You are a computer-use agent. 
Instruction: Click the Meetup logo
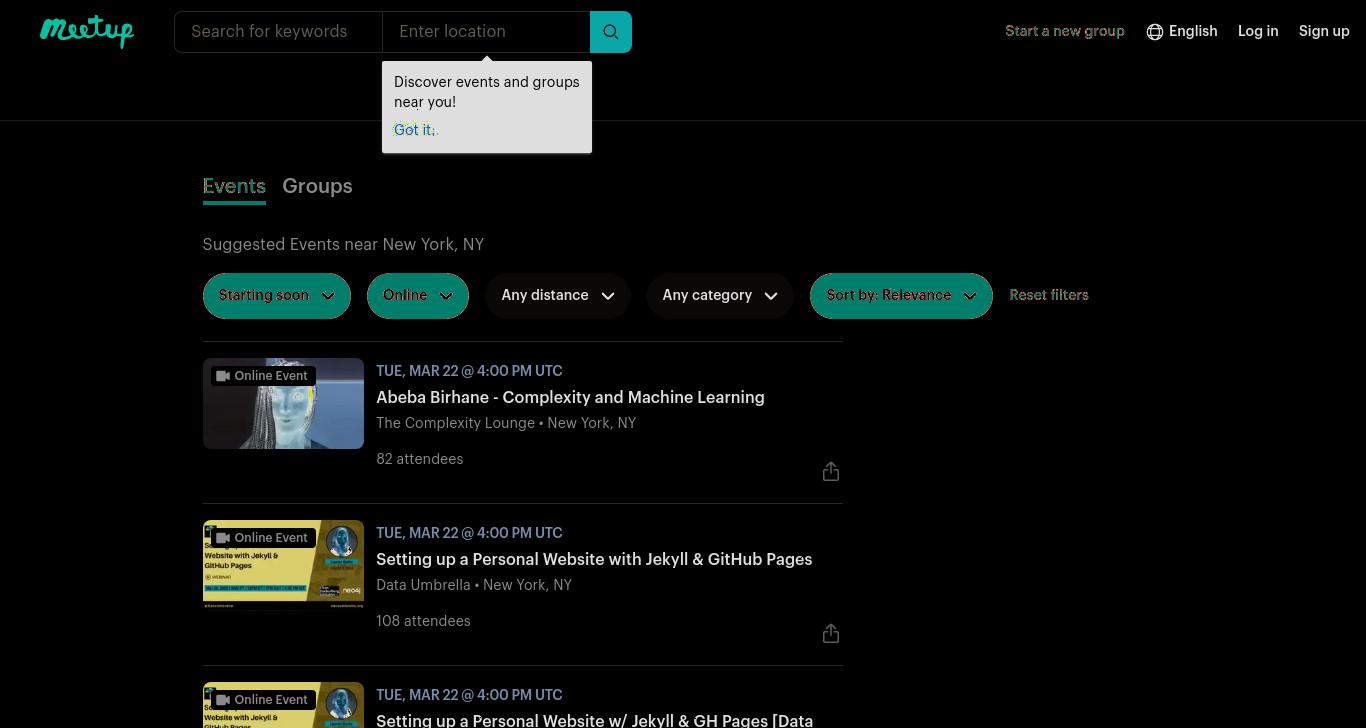point(87,31)
